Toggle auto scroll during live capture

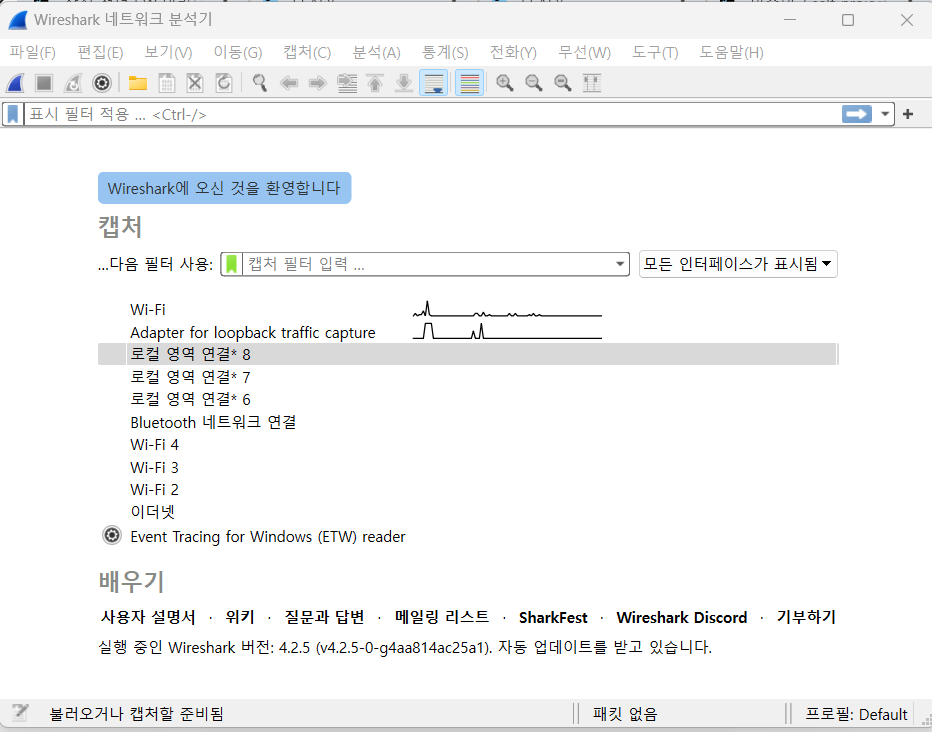433,83
